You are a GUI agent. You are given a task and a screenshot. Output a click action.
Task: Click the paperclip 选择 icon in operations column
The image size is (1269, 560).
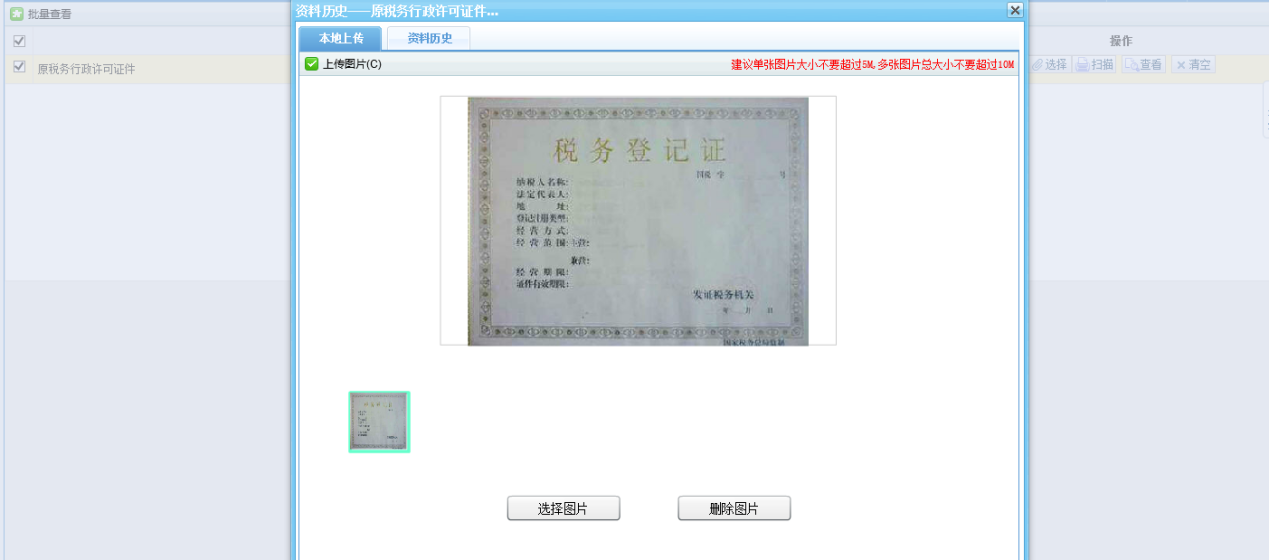tap(1037, 65)
